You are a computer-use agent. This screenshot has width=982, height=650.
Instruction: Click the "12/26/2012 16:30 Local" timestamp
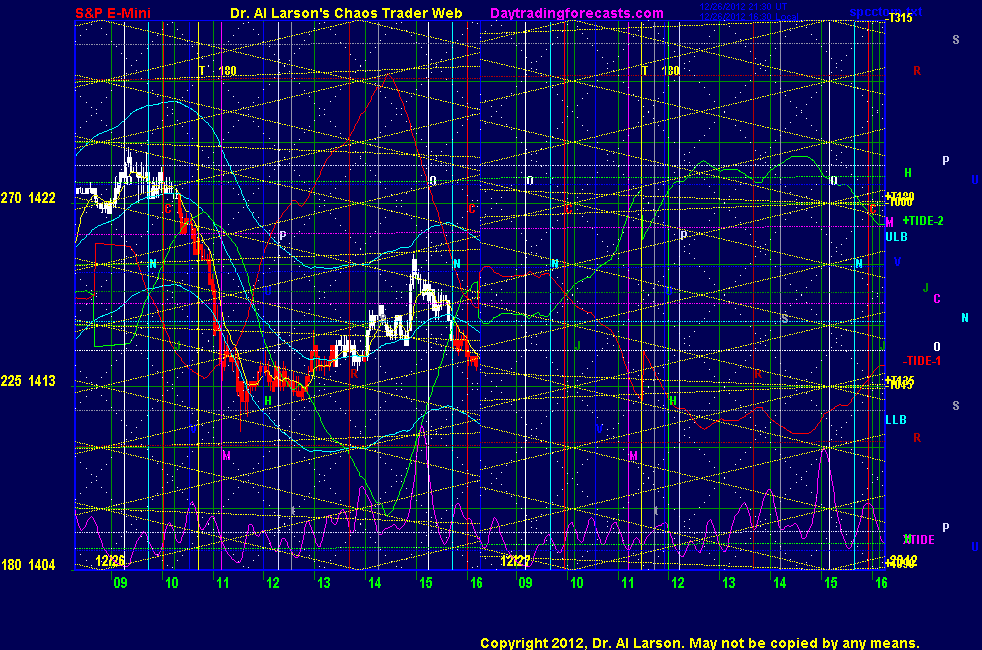pyautogui.click(x=748, y=17)
